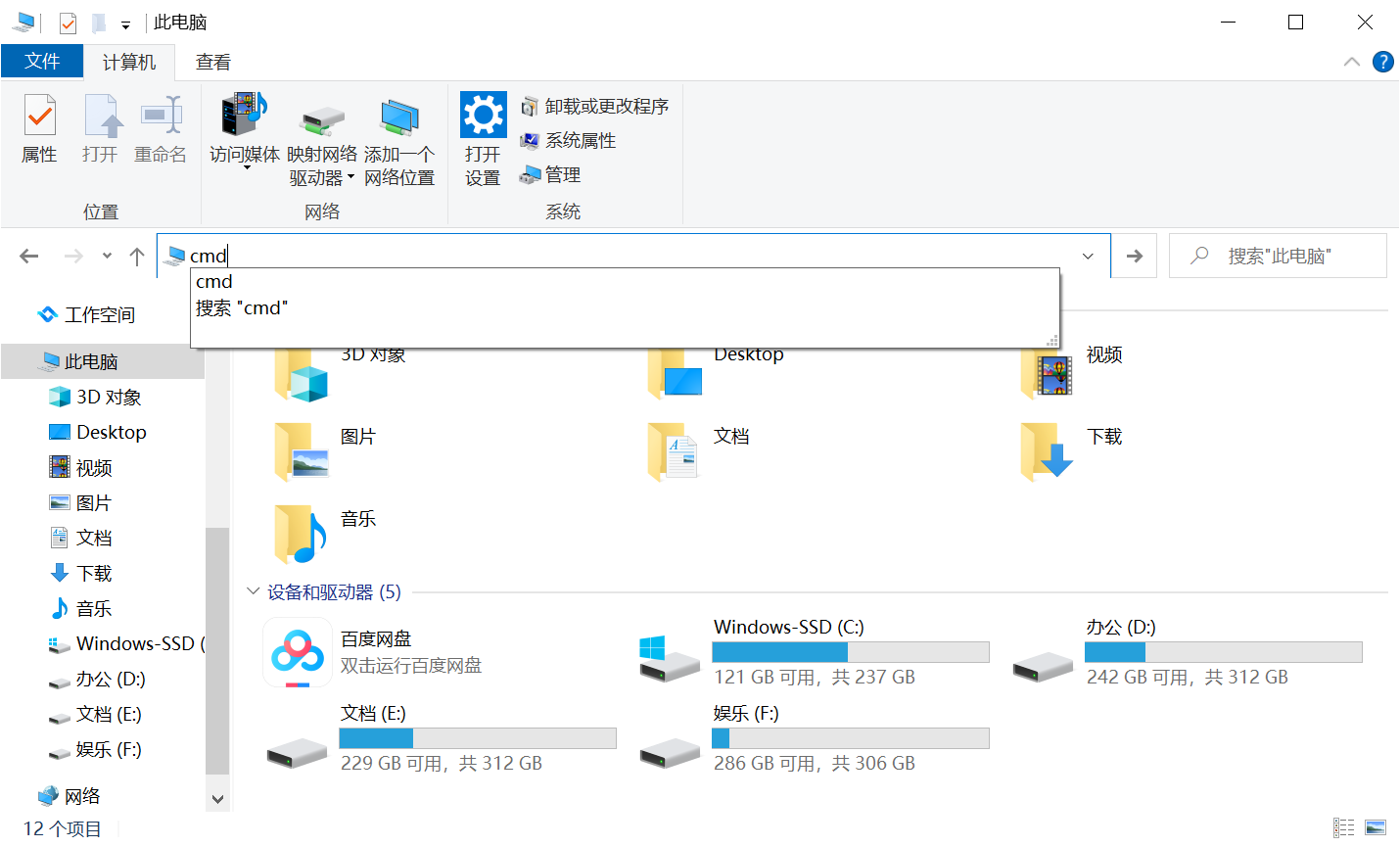Click the 搜索此电脑 search box
The image size is (1400, 847).
click(1278, 256)
